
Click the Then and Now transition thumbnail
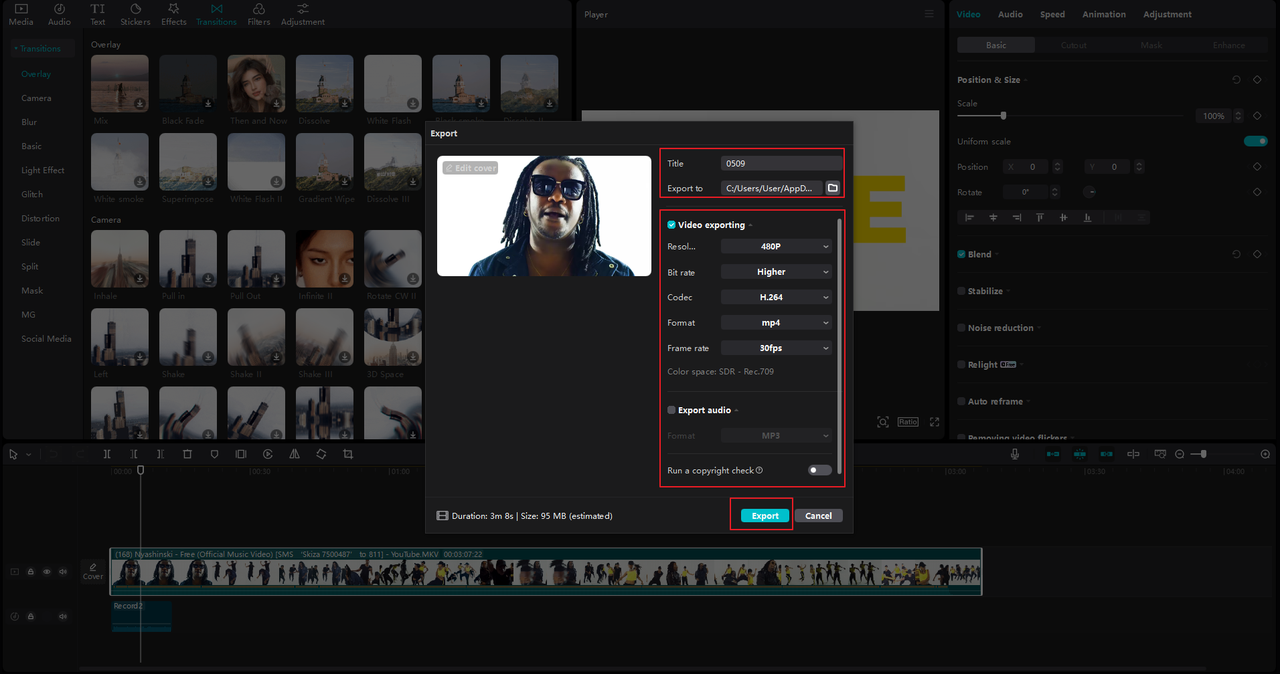point(257,83)
